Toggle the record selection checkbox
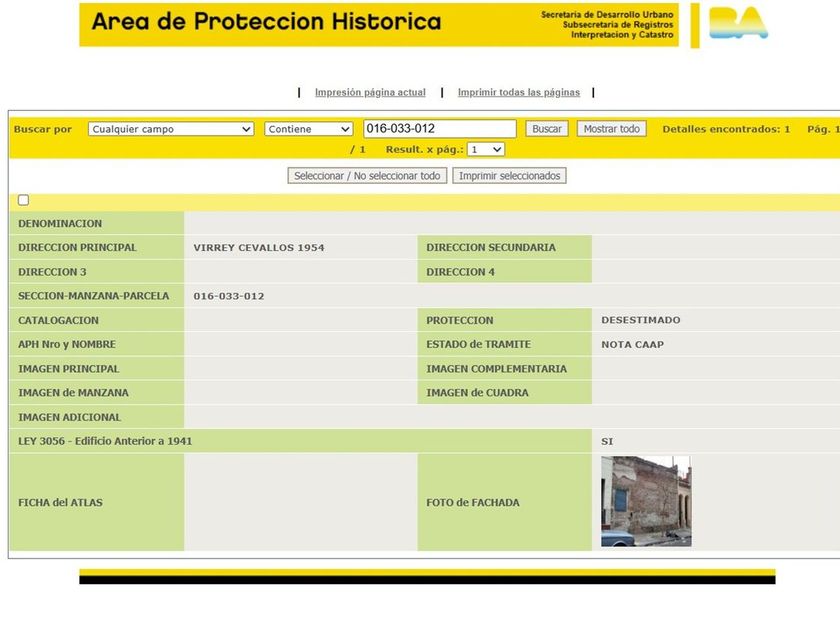840x630 pixels. tap(24, 200)
